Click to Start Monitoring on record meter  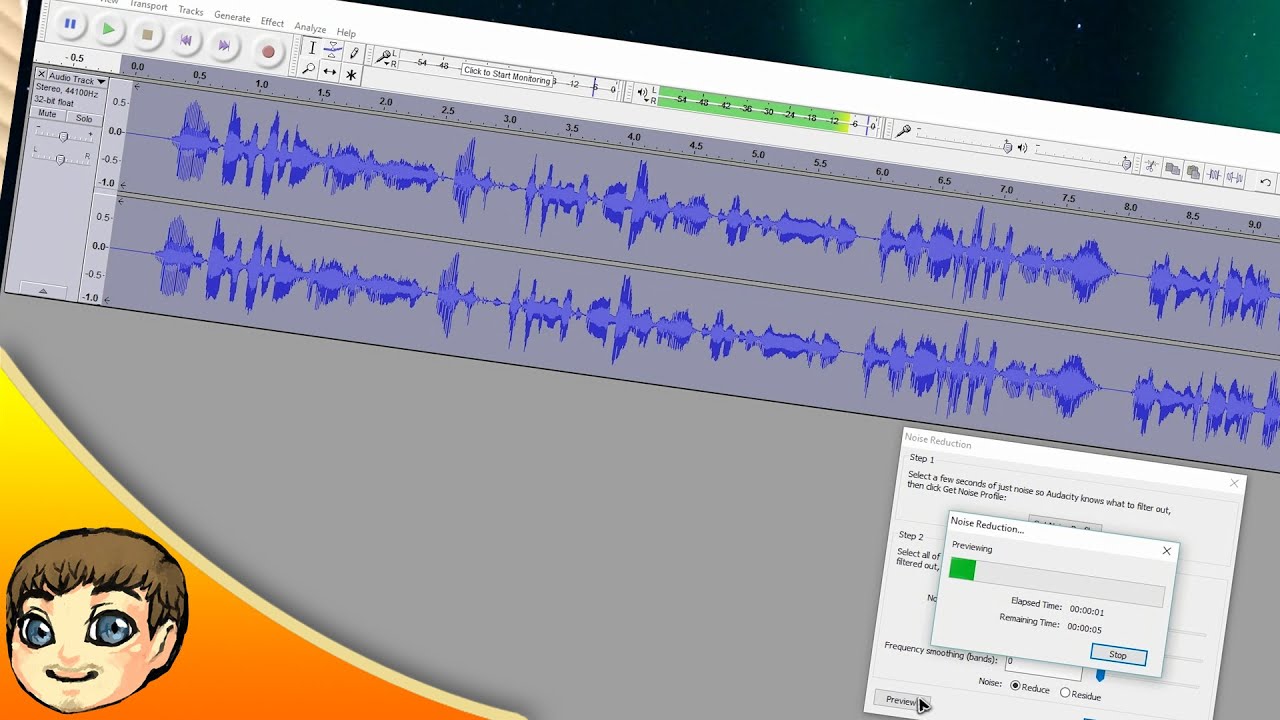[506, 75]
